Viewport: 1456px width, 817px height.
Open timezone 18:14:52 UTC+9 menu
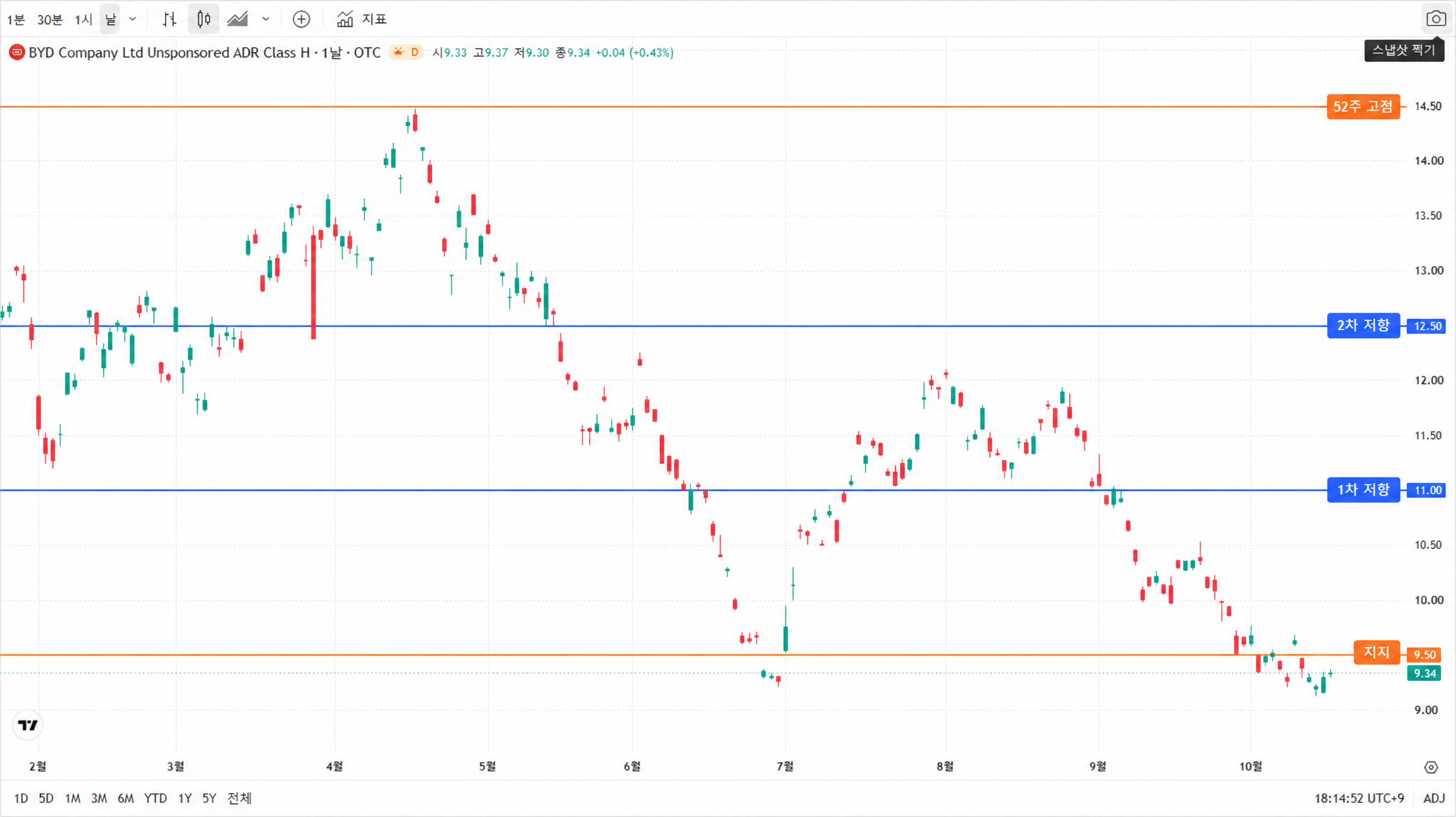coord(1359,798)
